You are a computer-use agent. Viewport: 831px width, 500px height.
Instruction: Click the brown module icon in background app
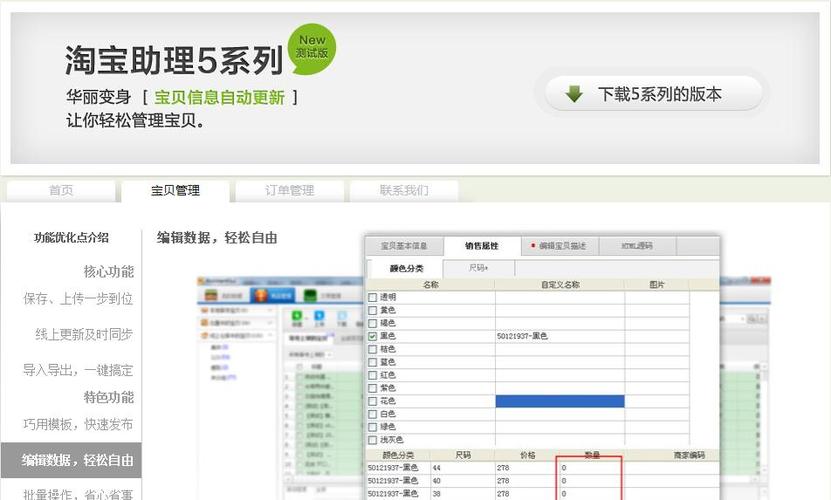(x=211, y=295)
